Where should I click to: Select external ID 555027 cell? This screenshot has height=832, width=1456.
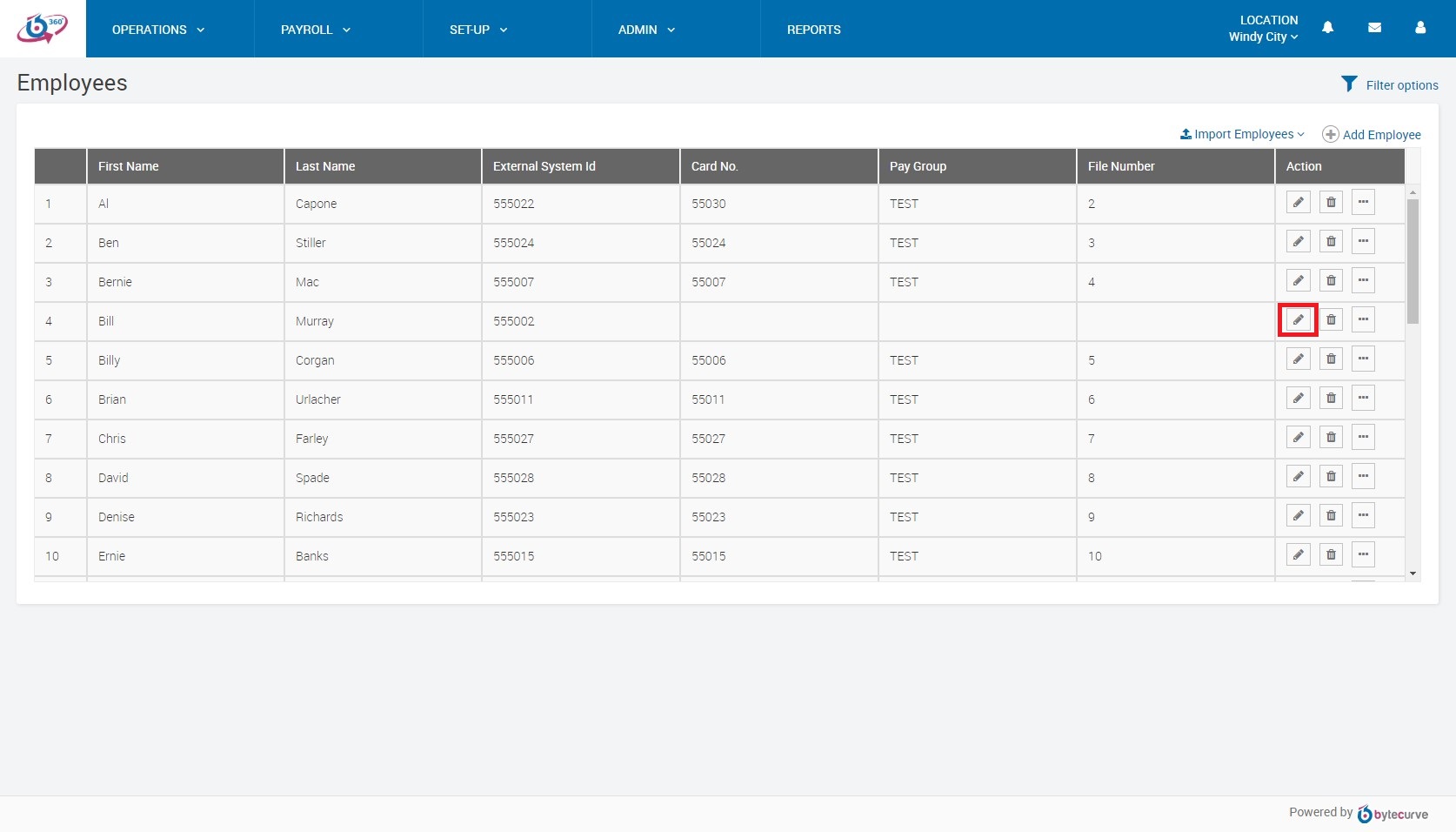581,439
